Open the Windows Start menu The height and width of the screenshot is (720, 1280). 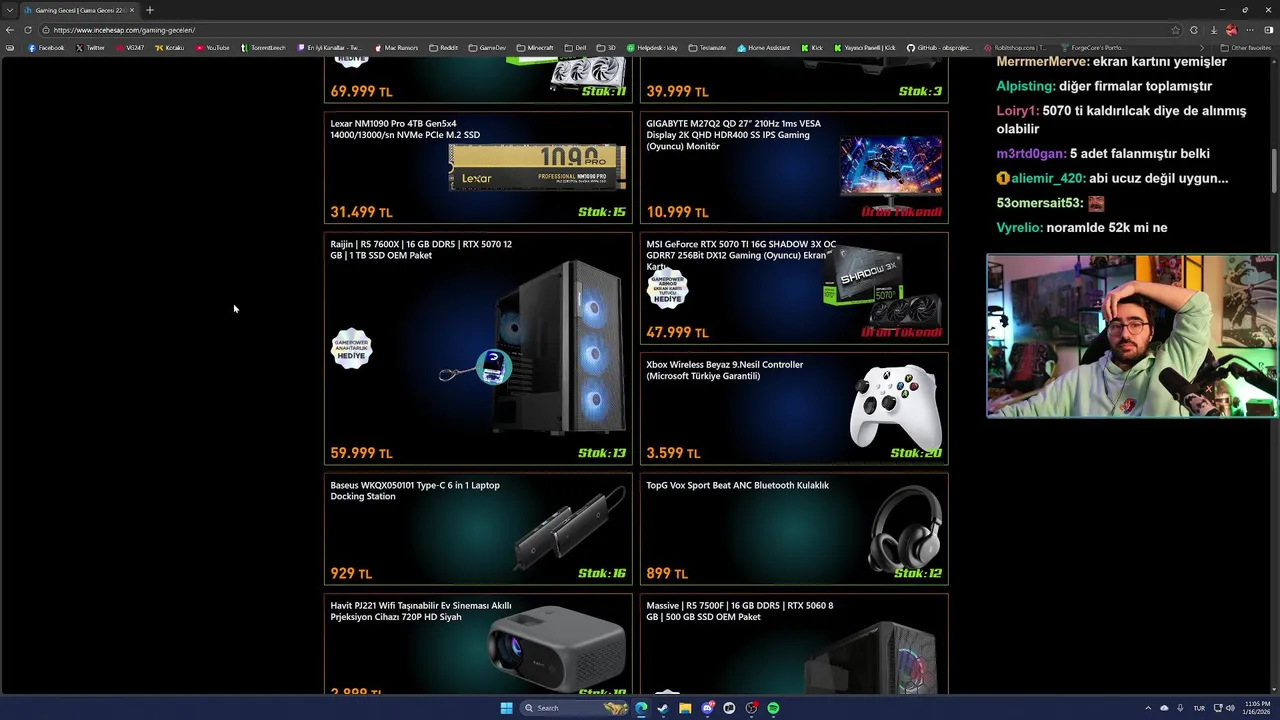(507, 708)
